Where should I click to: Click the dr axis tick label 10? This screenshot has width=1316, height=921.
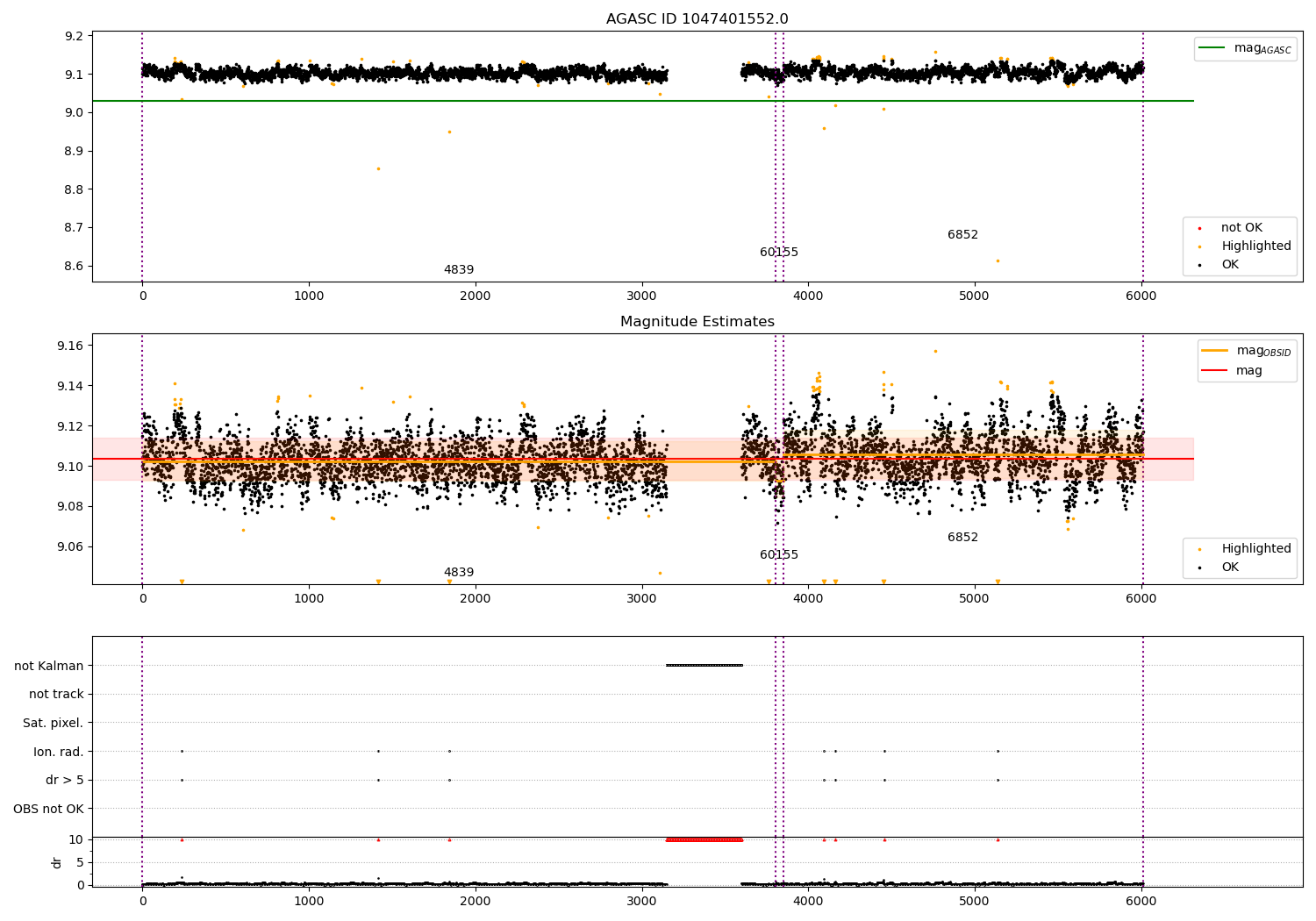click(x=76, y=840)
